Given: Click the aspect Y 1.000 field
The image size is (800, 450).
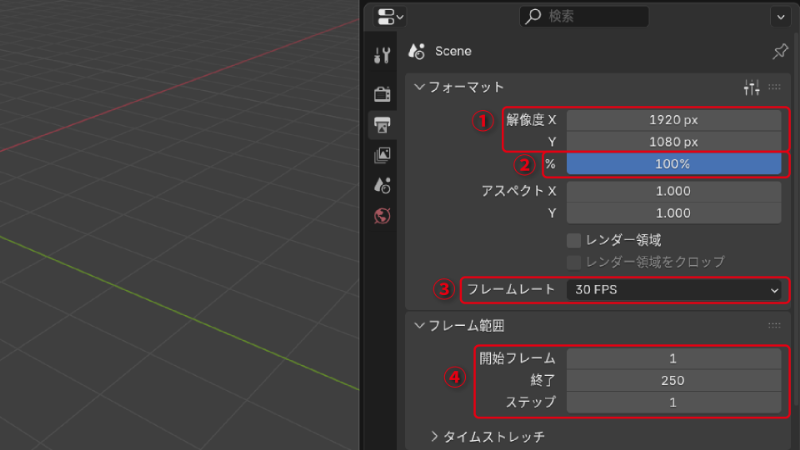Looking at the screenshot, I should click(673, 213).
